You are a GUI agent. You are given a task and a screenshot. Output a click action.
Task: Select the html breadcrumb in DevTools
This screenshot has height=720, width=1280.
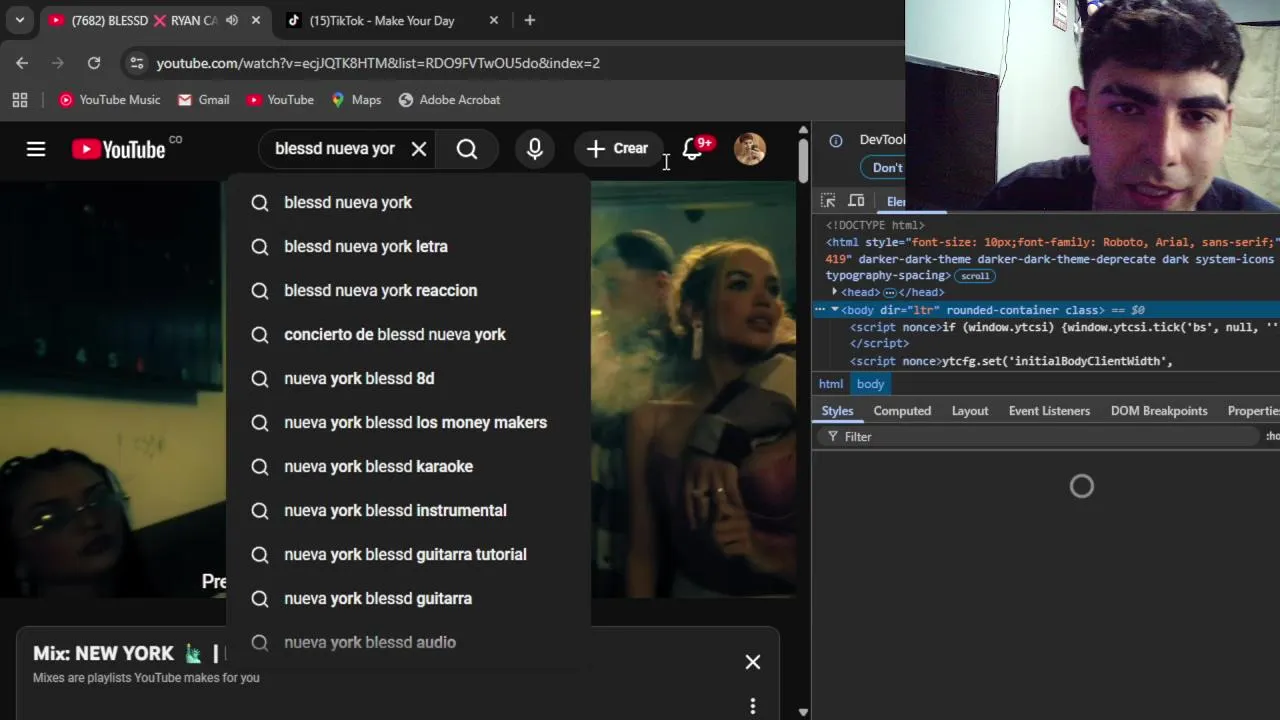[x=831, y=384]
